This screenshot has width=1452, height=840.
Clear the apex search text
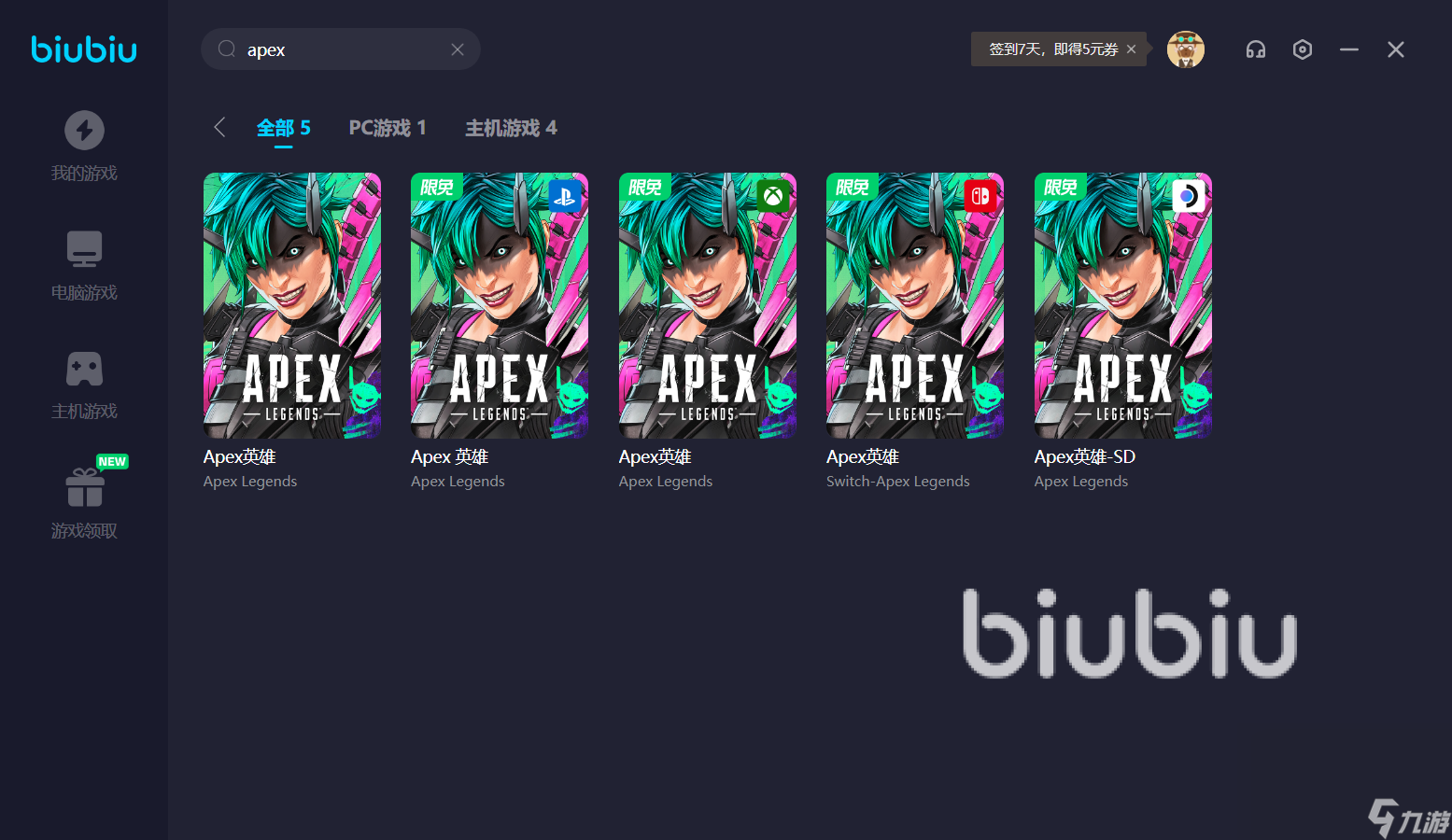coord(458,49)
